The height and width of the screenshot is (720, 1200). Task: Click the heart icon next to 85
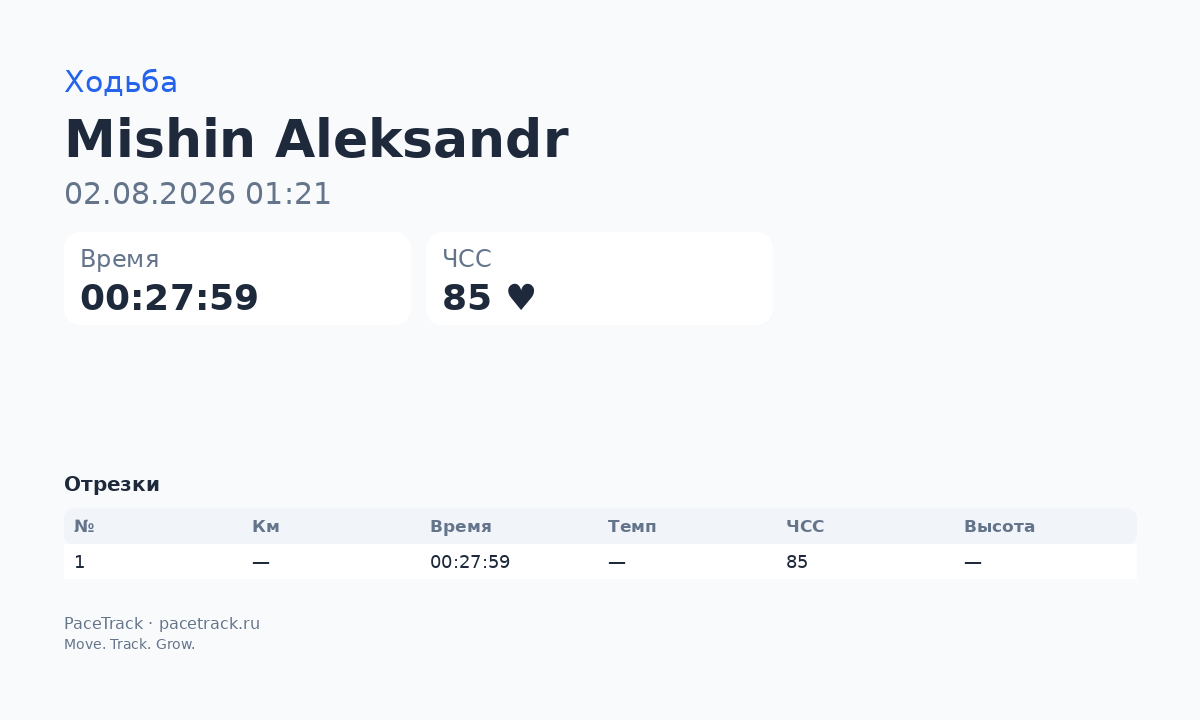[x=521, y=298]
